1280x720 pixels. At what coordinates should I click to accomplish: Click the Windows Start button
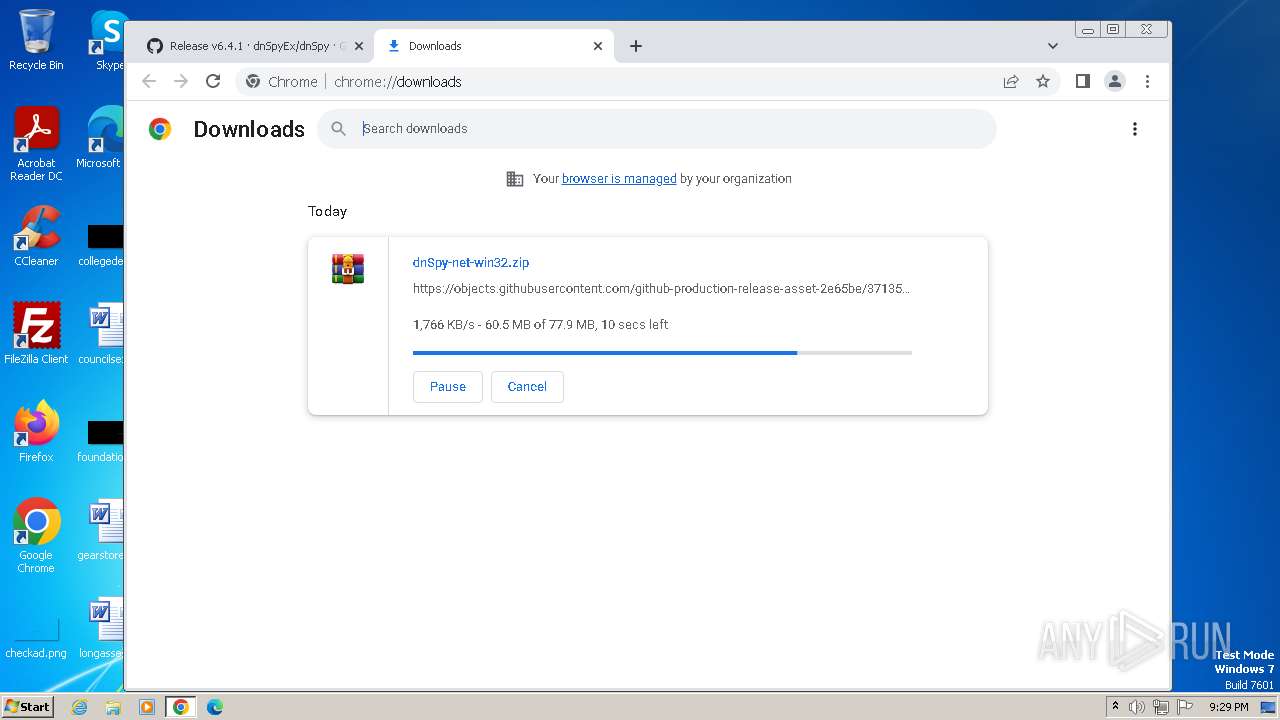coord(27,706)
